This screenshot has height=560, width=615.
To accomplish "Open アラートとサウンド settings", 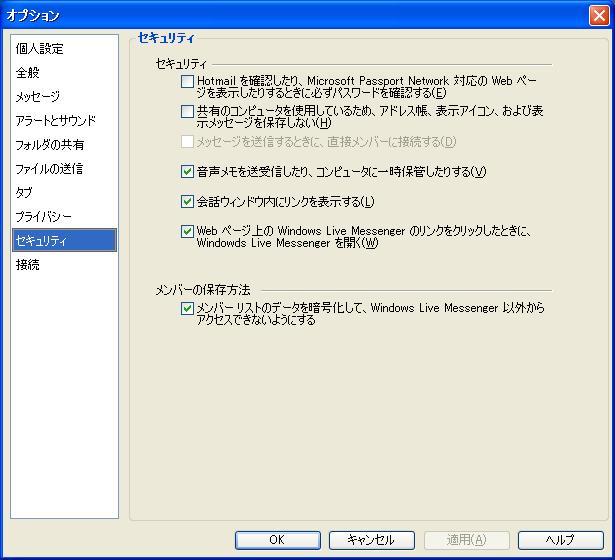I will 55,120.
